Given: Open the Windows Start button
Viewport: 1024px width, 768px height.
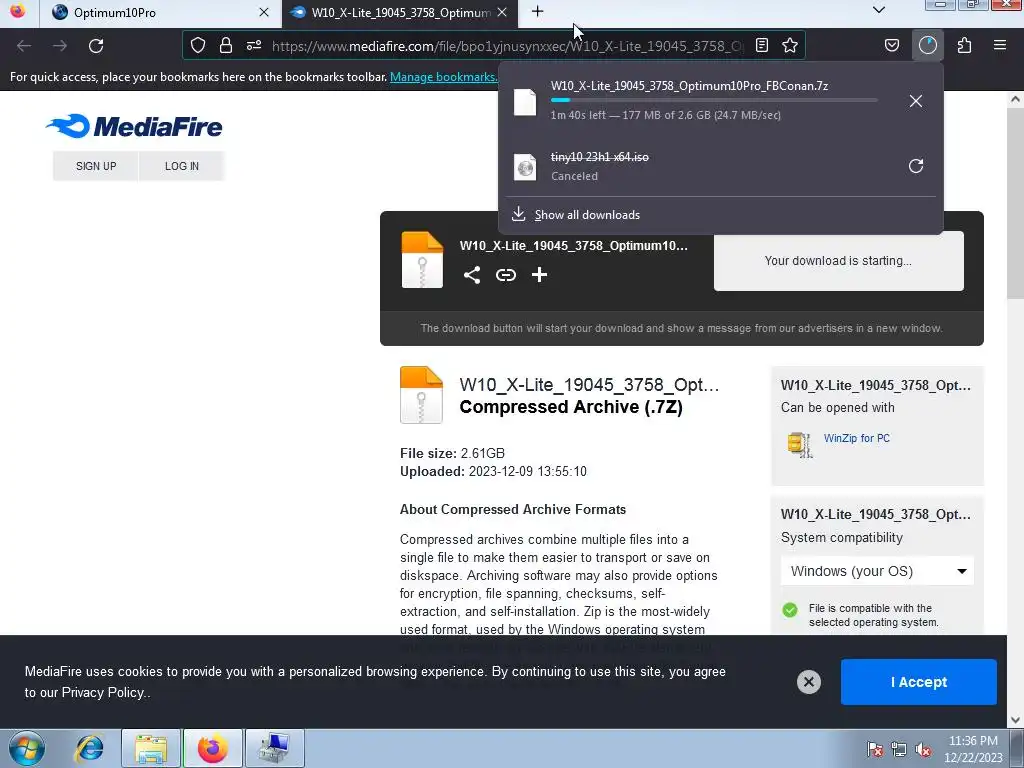Looking at the screenshot, I should (x=27, y=748).
